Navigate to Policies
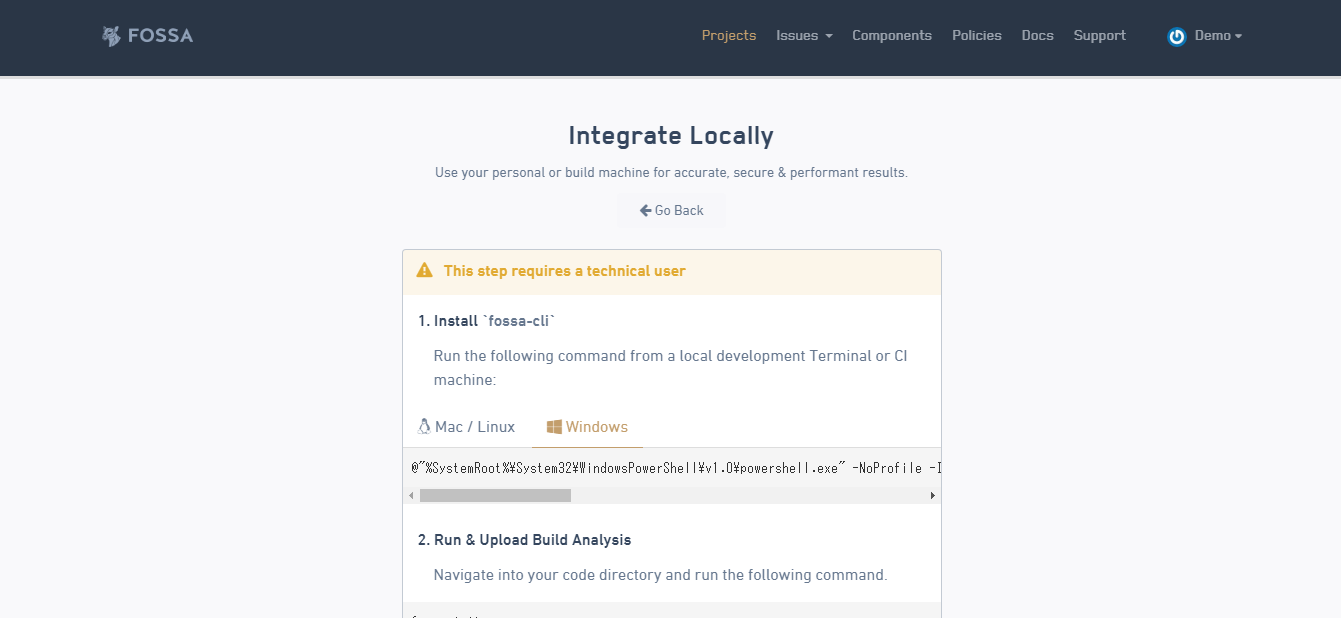This screenshot has height=618, width=1341. (976, 36)
